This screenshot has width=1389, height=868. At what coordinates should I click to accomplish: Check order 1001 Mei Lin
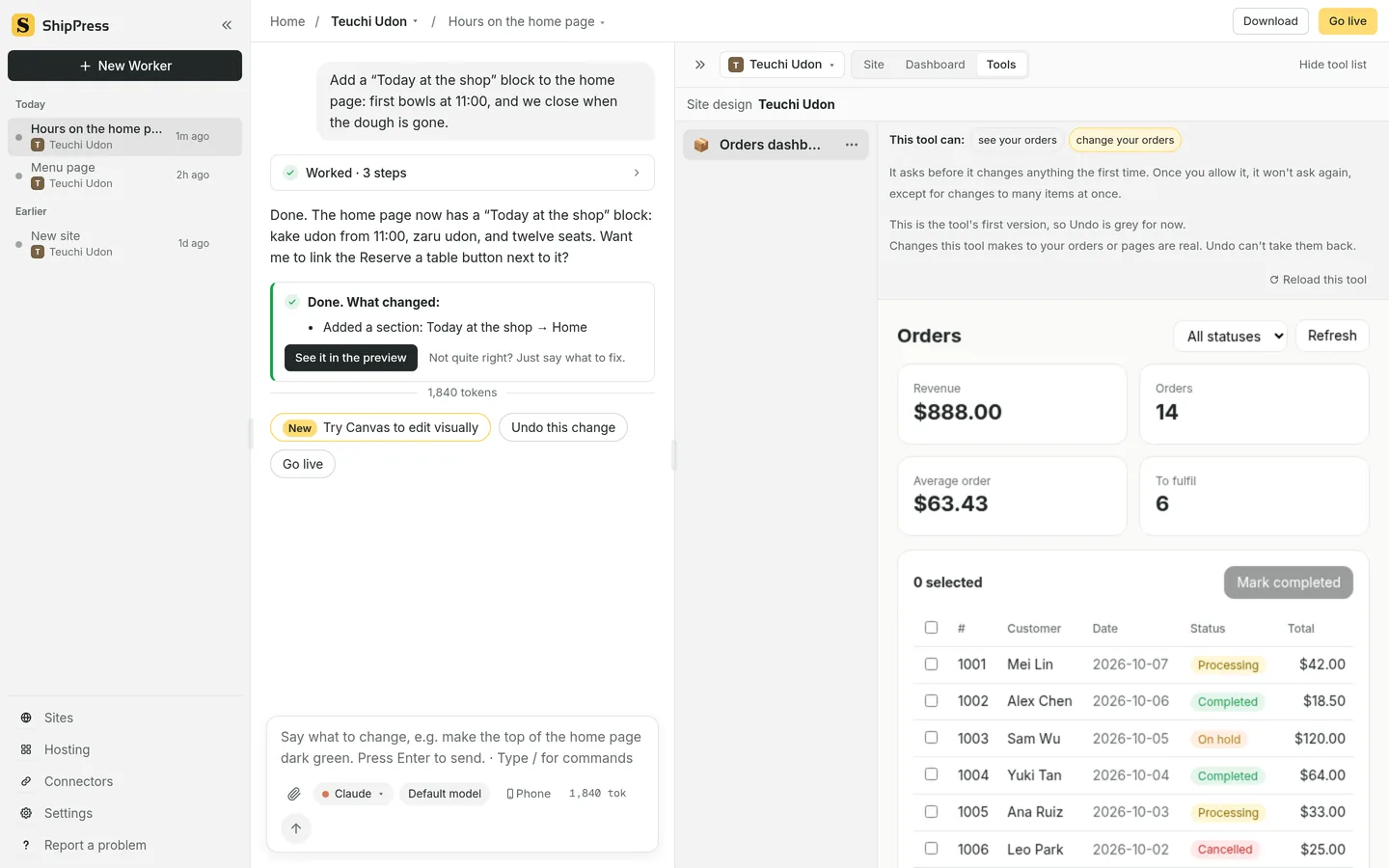click(x=931, y=664)
